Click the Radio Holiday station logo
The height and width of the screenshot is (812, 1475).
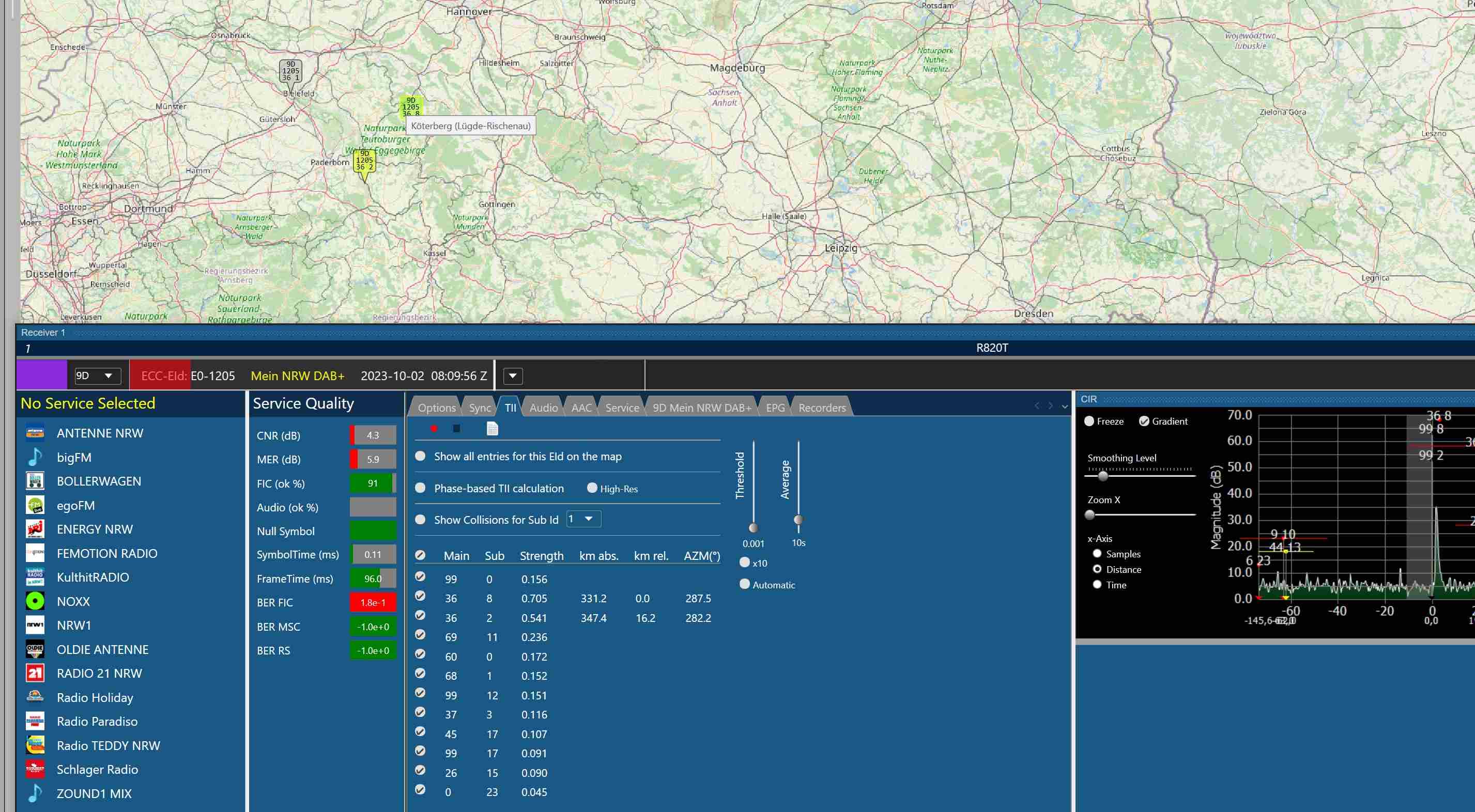[x=35, y=697]
